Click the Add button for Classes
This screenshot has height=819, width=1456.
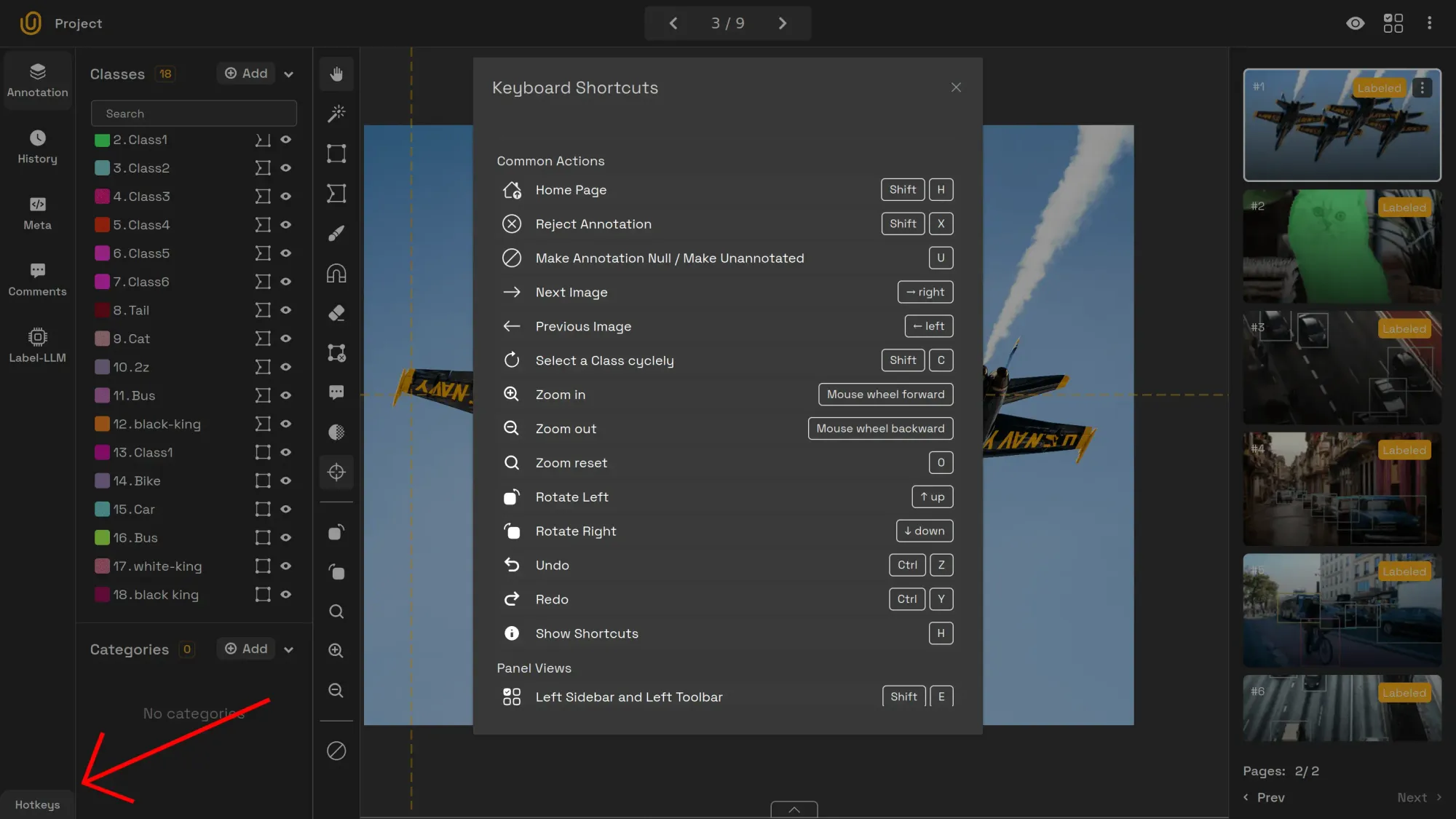point(245,73)
